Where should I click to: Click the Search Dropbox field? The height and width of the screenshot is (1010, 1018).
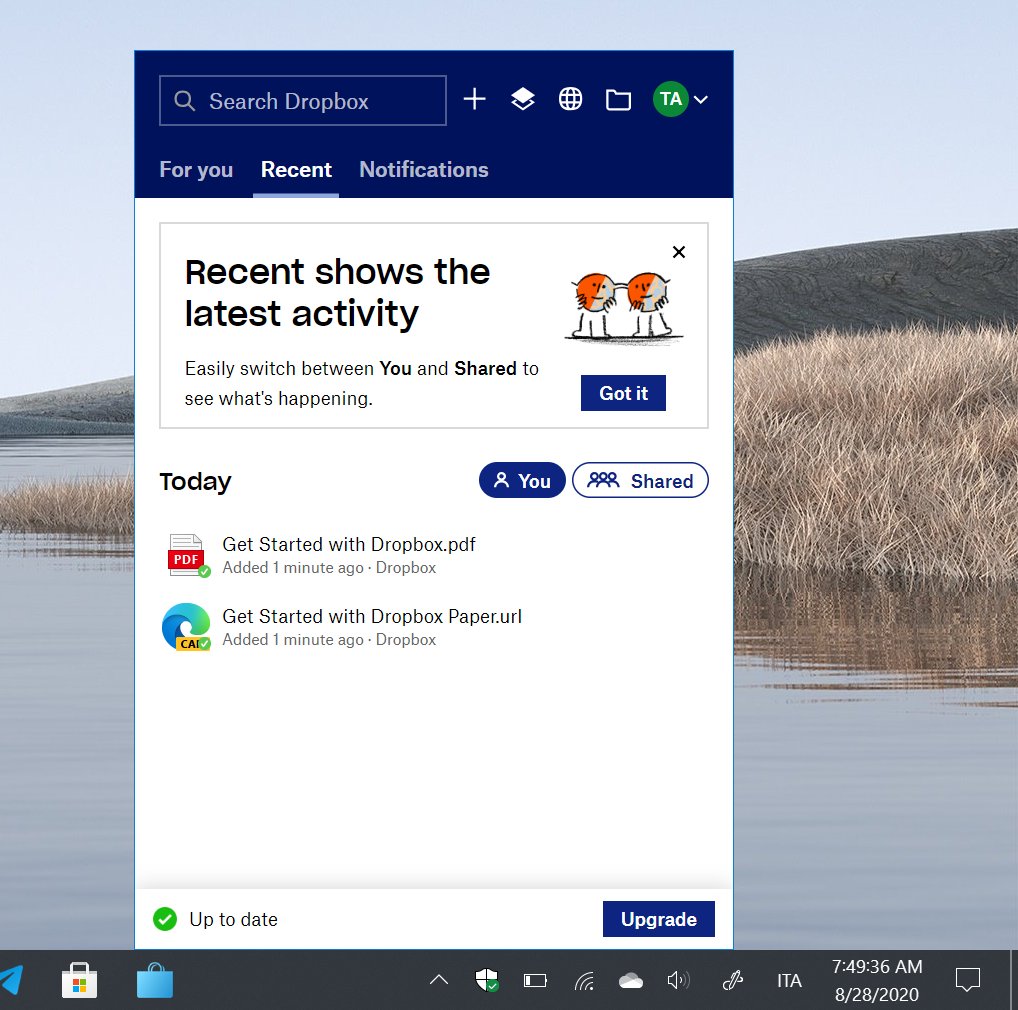pyautogui.click(x=303, y=101)
